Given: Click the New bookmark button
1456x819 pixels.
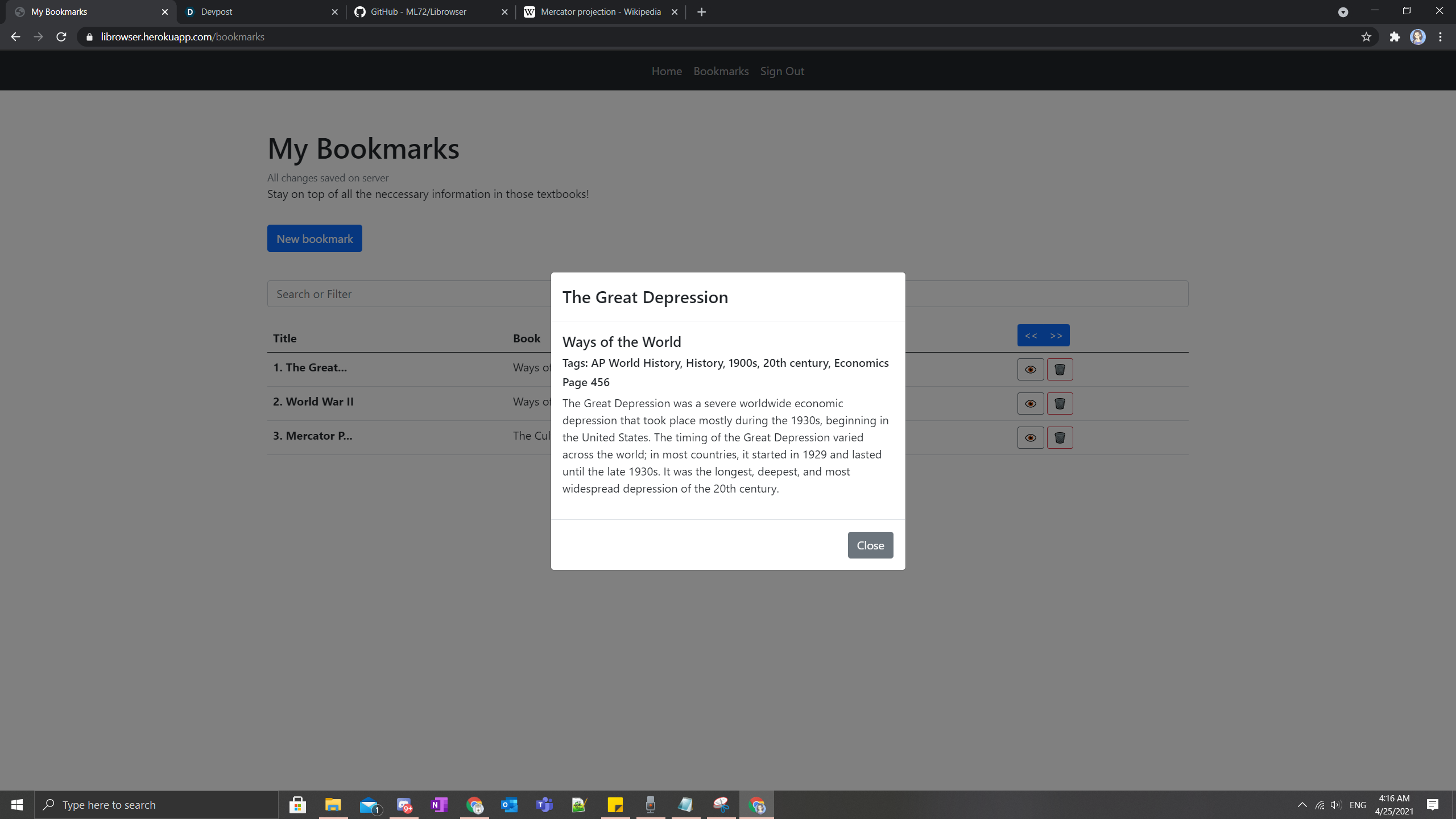Looking at the screenshot, I should [x=315, y=239].
